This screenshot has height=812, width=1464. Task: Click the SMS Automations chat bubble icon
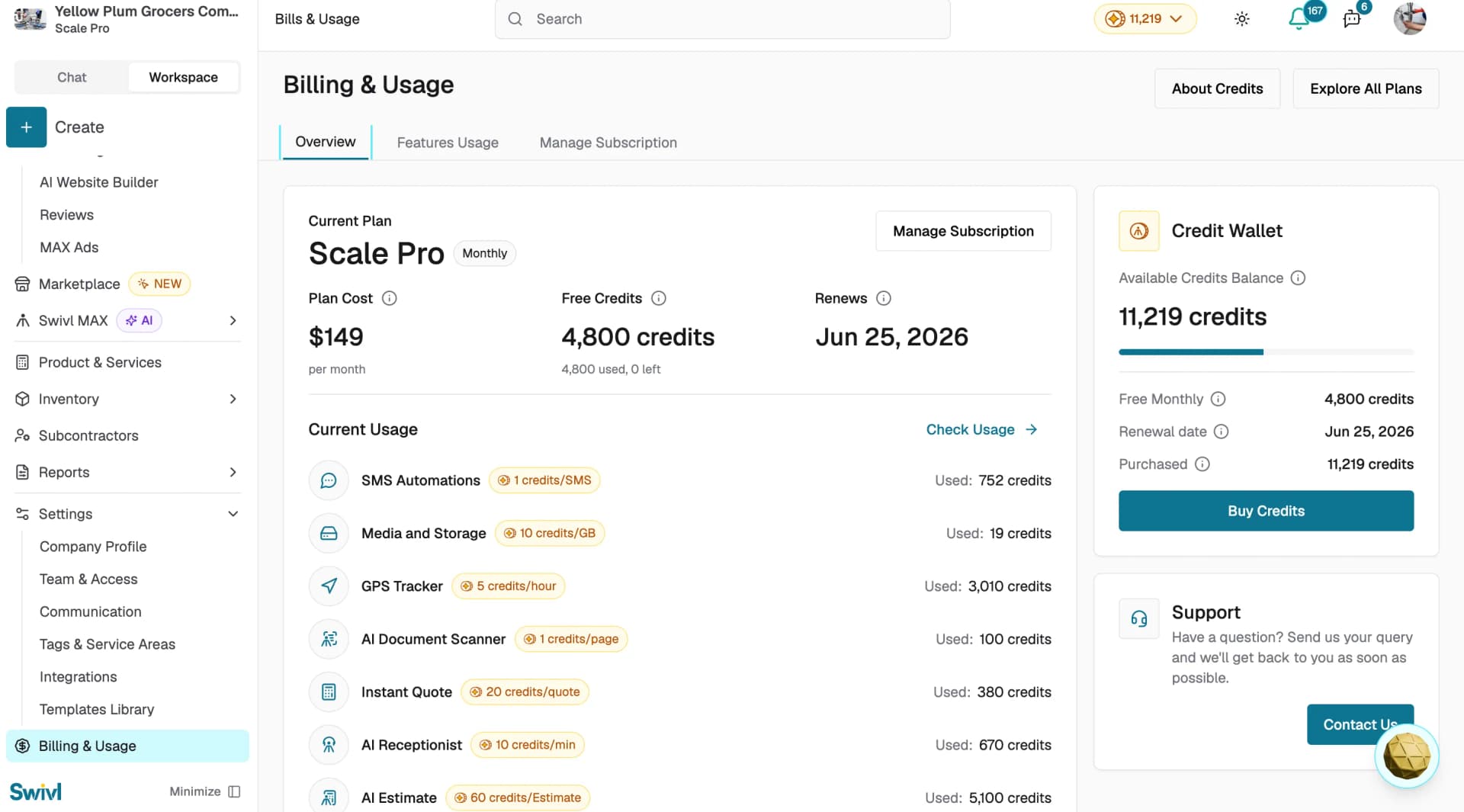[329, 480]
